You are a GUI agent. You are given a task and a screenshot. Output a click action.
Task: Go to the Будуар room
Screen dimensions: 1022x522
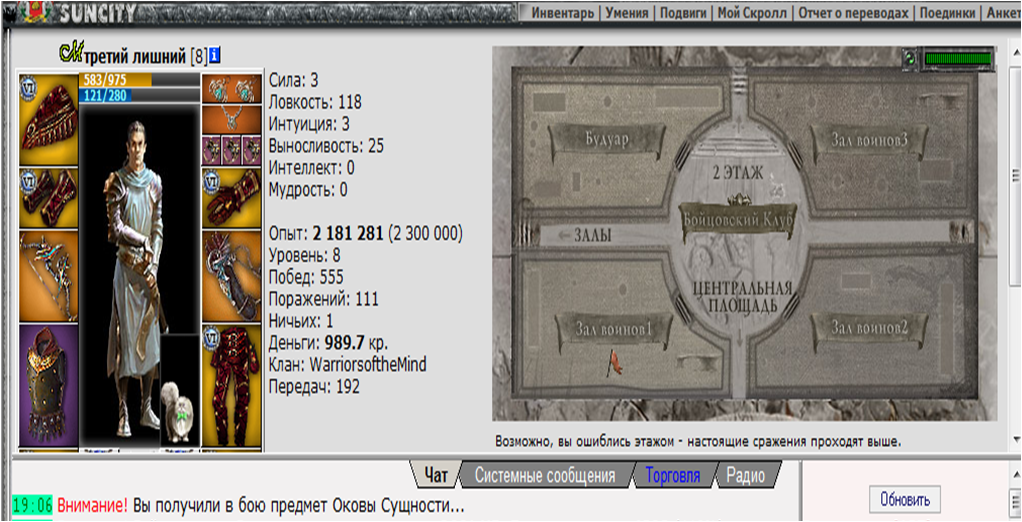606,139
